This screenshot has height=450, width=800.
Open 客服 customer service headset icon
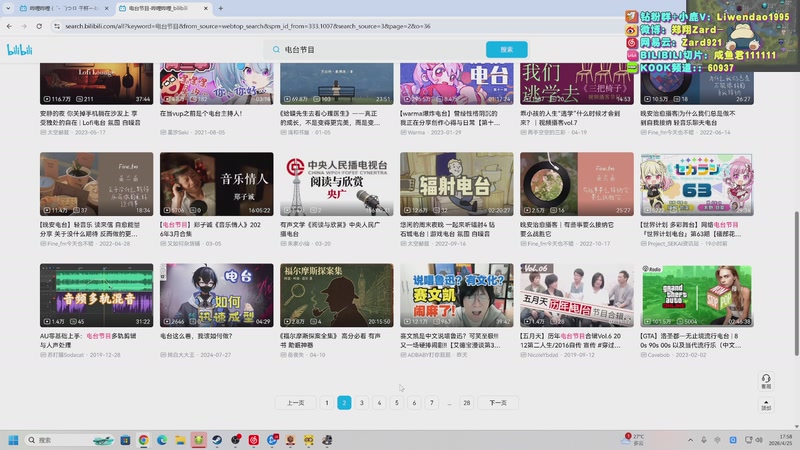(766, 381)
